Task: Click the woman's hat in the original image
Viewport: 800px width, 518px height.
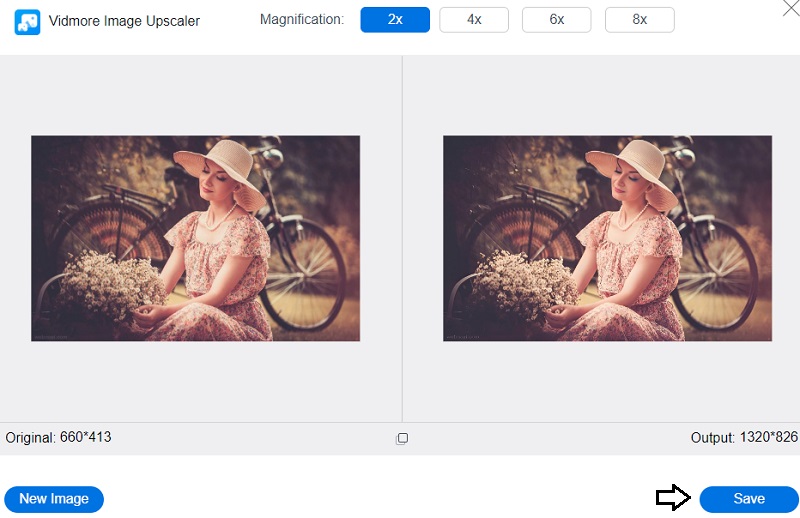Action: click(215, 158)
